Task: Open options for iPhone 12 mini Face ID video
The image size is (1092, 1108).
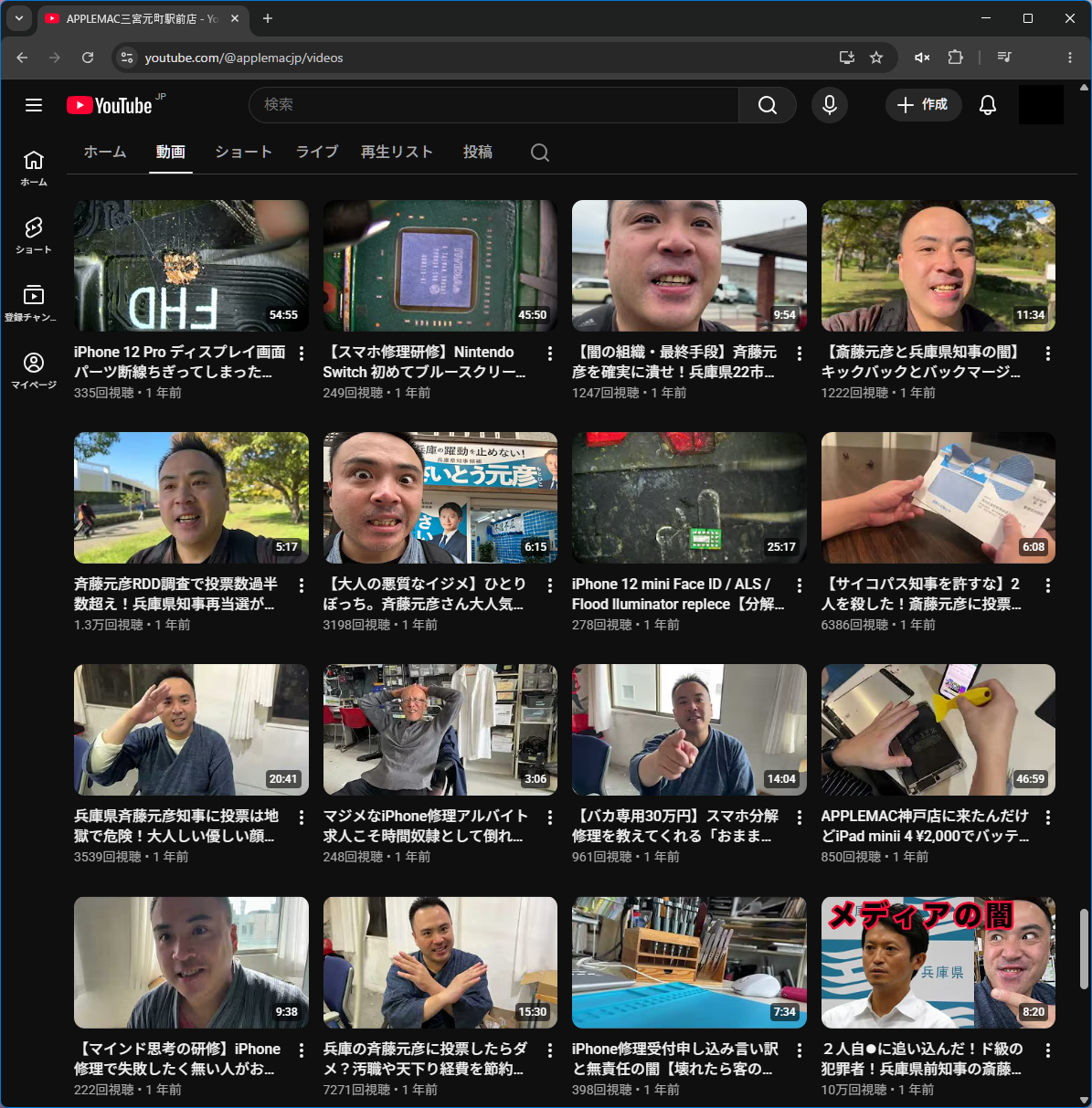Action: click(x=800, y=586)
